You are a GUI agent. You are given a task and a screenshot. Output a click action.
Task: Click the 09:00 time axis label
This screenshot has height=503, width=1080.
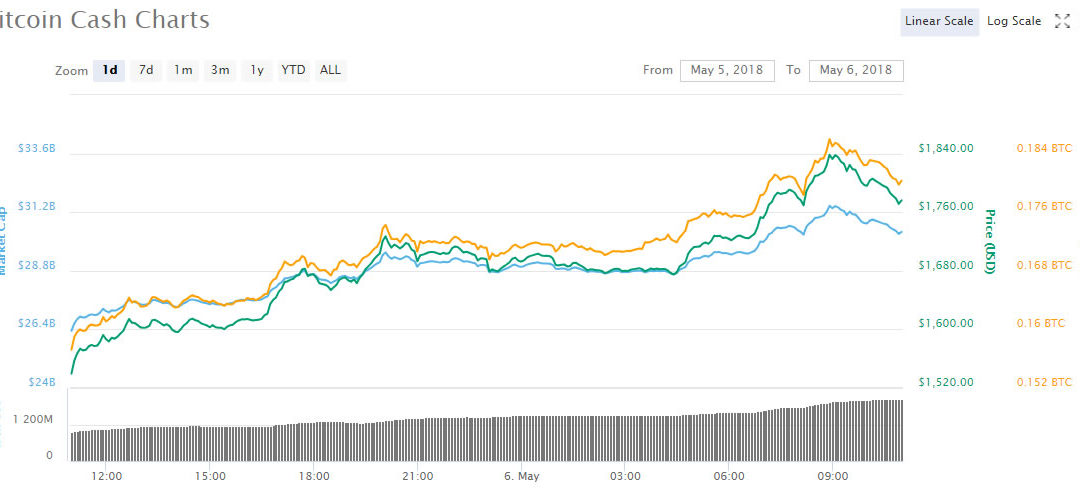(833, 476)
